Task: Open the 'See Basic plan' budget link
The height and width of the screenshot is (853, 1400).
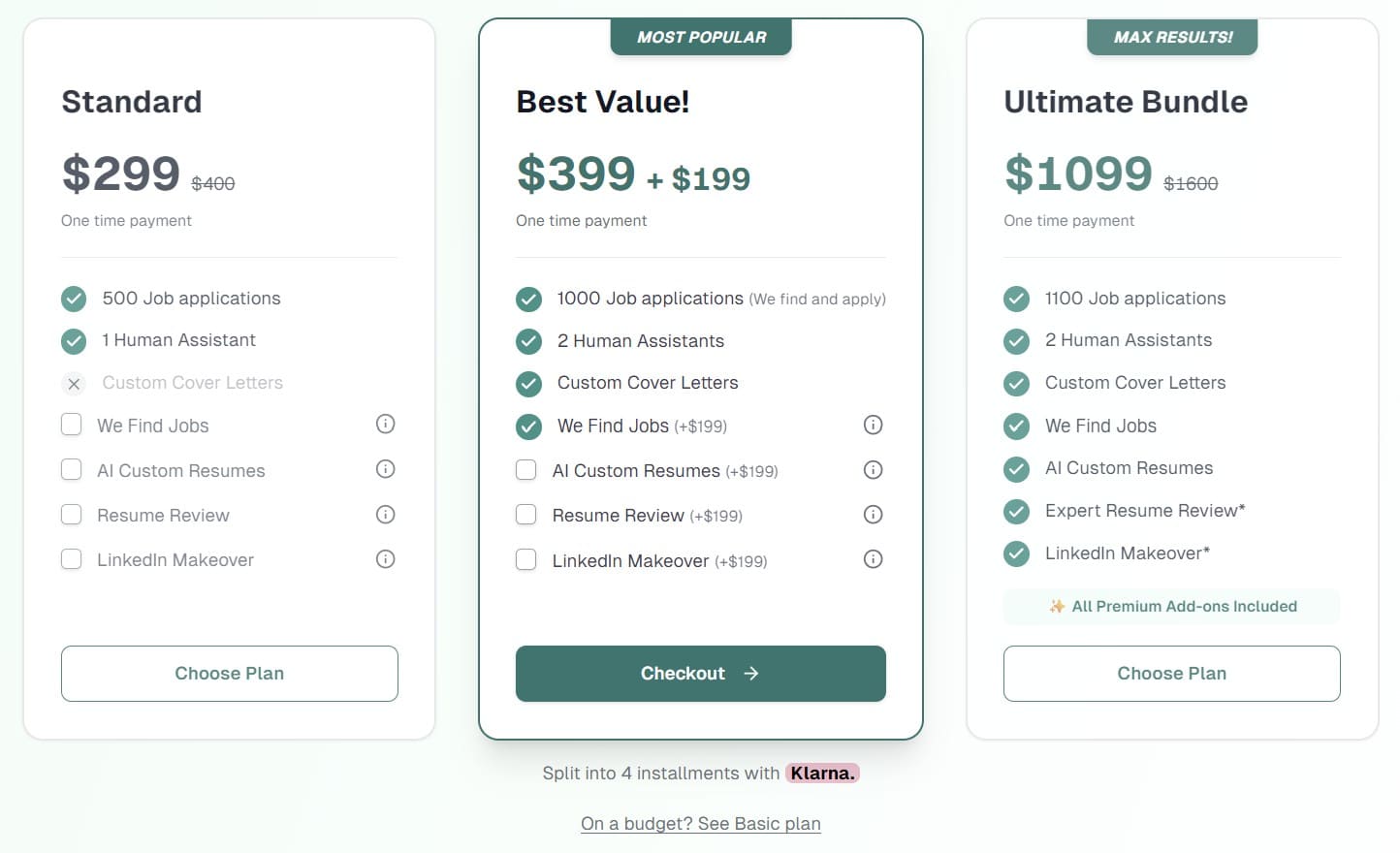Action: [700, 824]
